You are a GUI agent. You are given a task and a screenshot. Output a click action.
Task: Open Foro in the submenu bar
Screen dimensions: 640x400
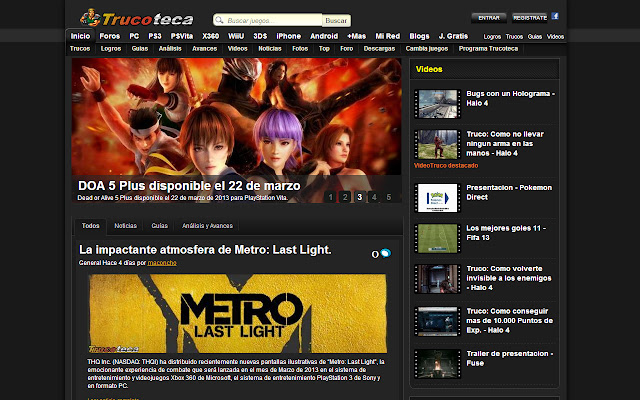coord(347,49)
